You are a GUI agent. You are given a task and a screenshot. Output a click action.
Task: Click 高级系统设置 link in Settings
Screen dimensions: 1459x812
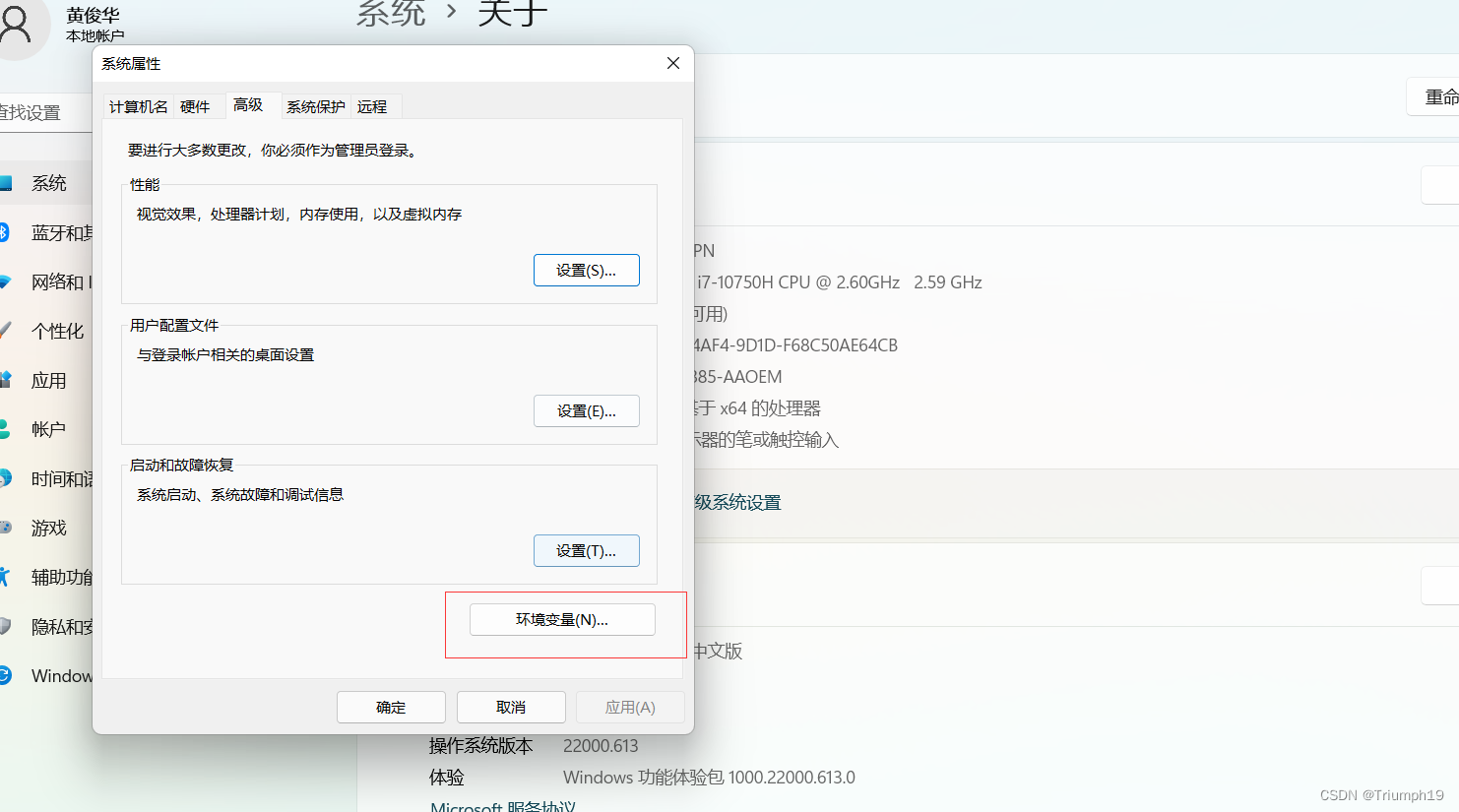coord(738,502)
